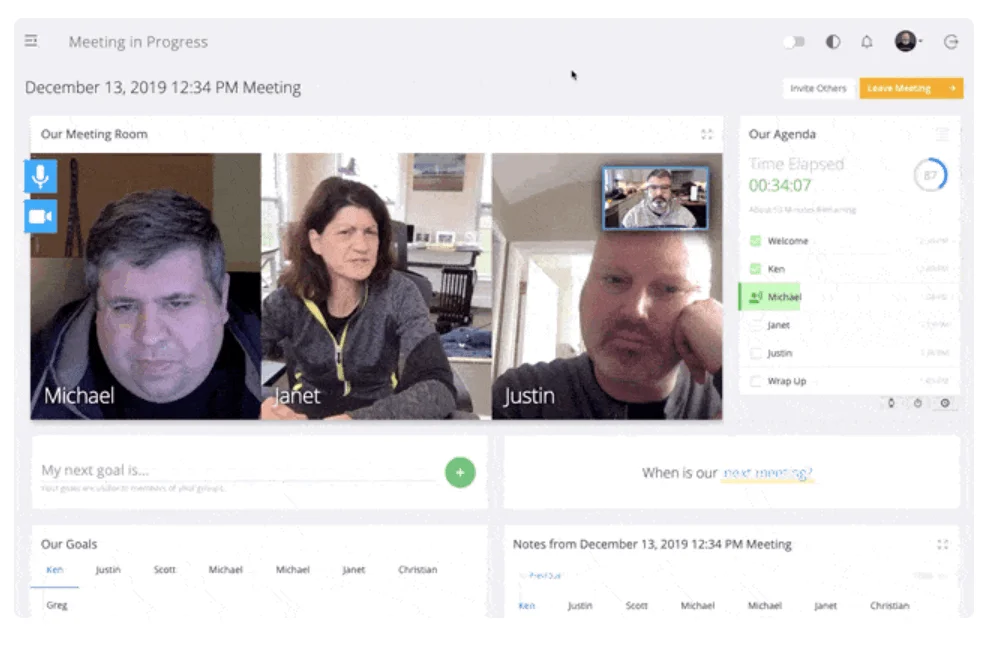Click the self-view picture-in-picture thumbnail

(x=655, y=198)
